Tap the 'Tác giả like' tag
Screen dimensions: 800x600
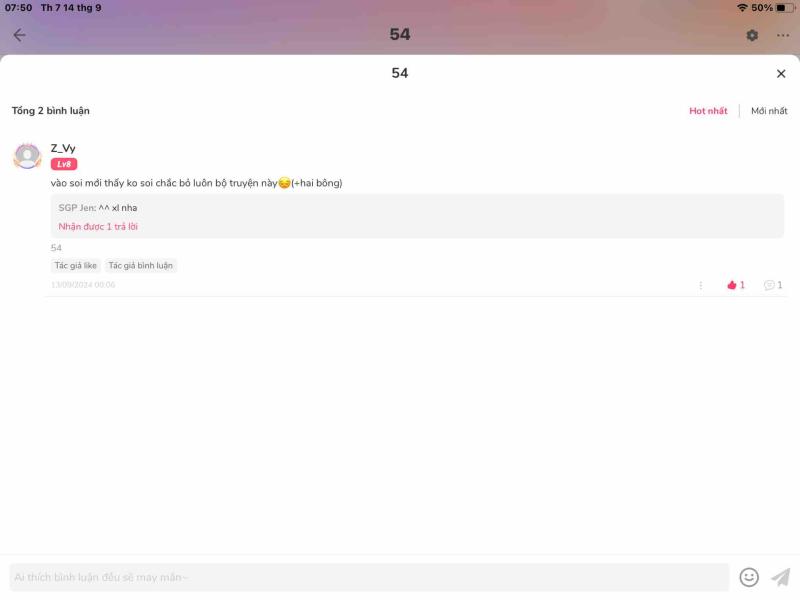coord(76,265)
